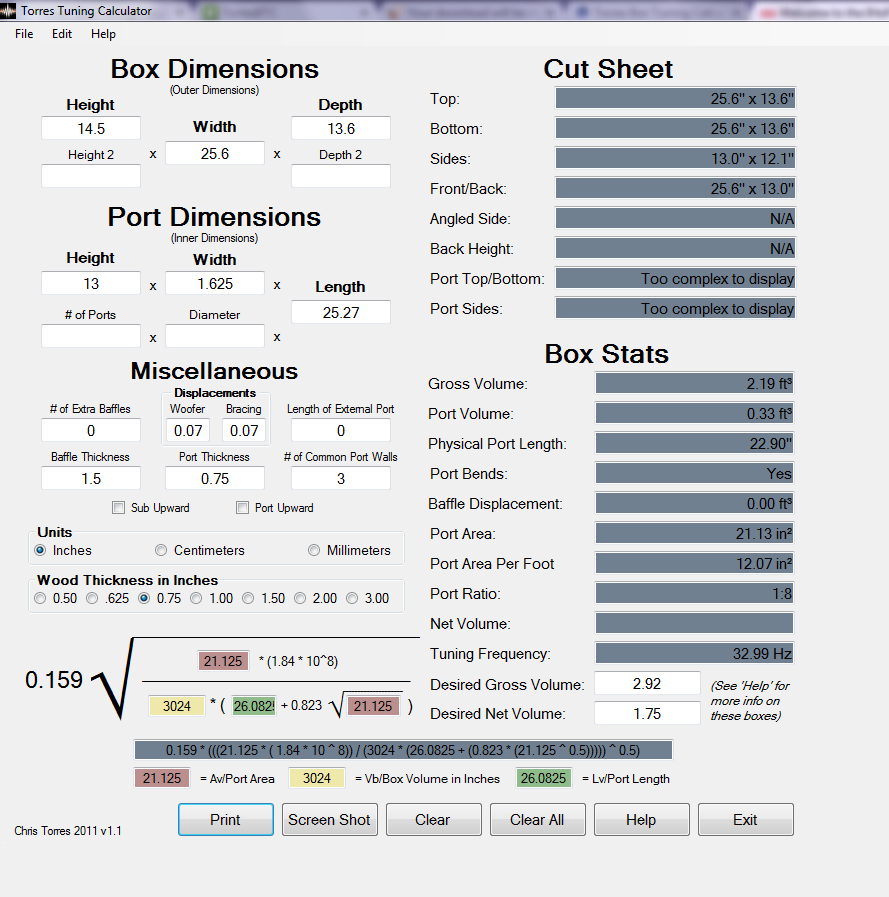Click the Desired Gross Volume field
This screenshot has height=897, width=889.
pyautogui.click(x=647, y=684)
